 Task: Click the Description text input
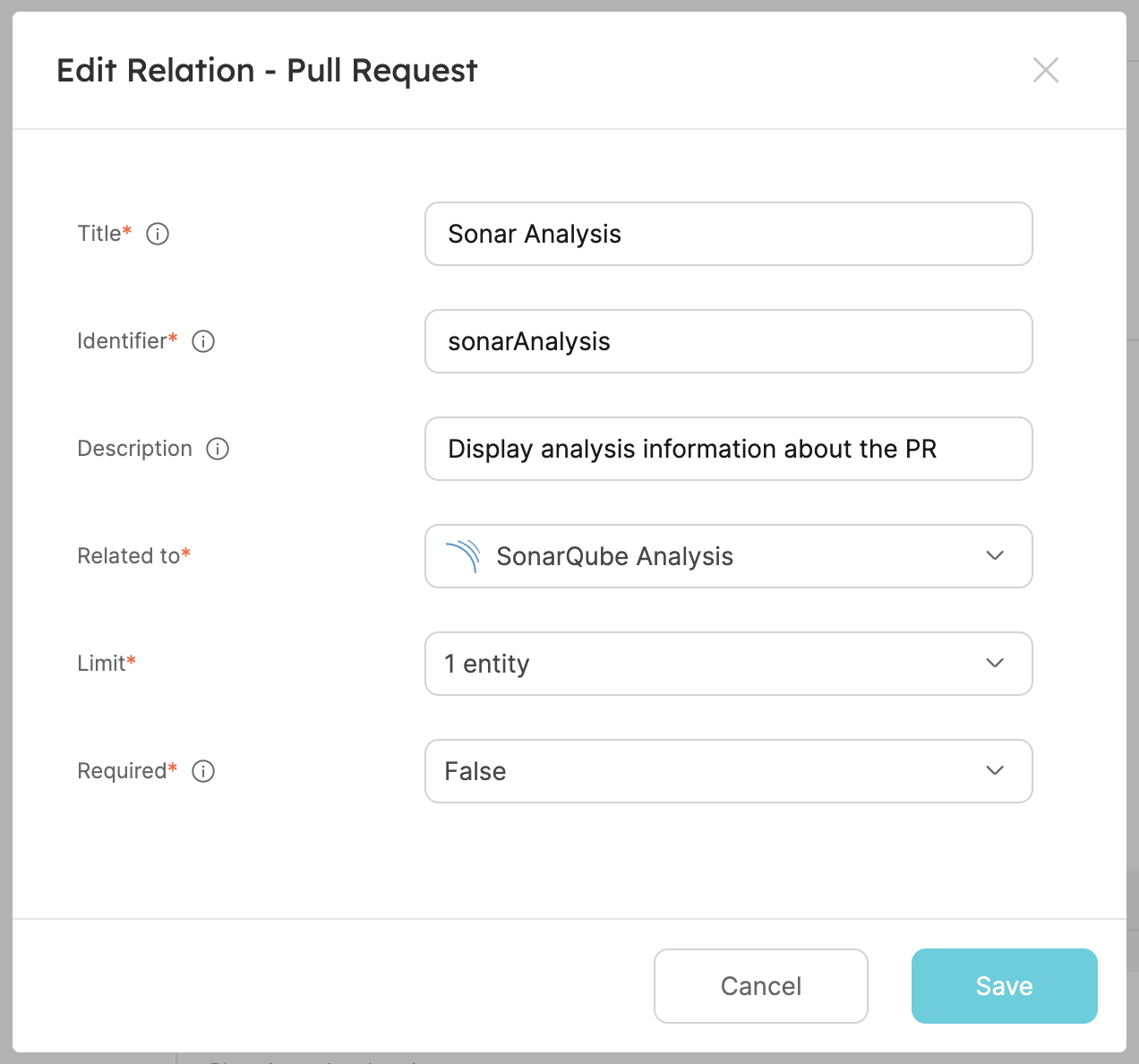727,449
